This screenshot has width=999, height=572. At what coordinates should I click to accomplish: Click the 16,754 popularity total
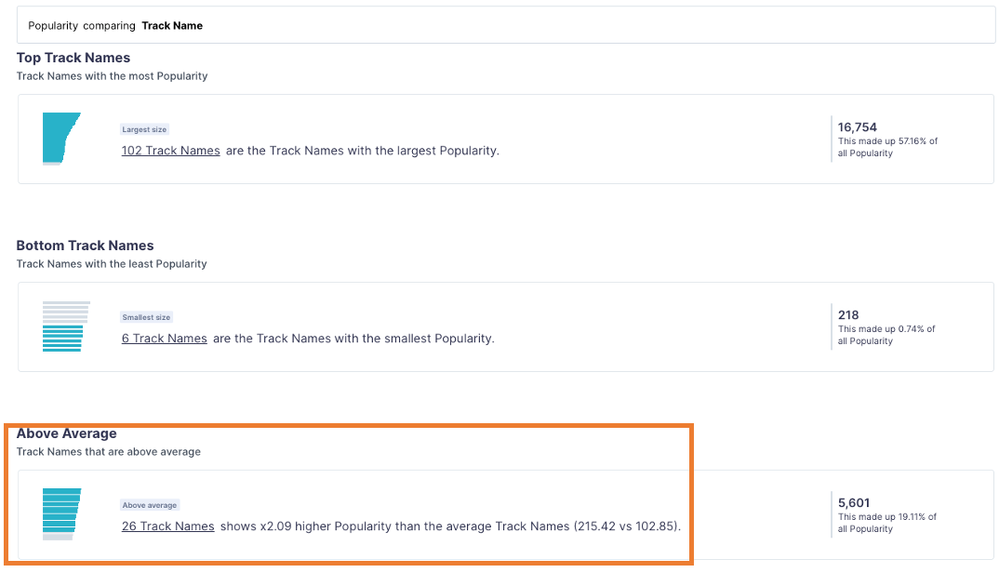(x=857, y=127)
